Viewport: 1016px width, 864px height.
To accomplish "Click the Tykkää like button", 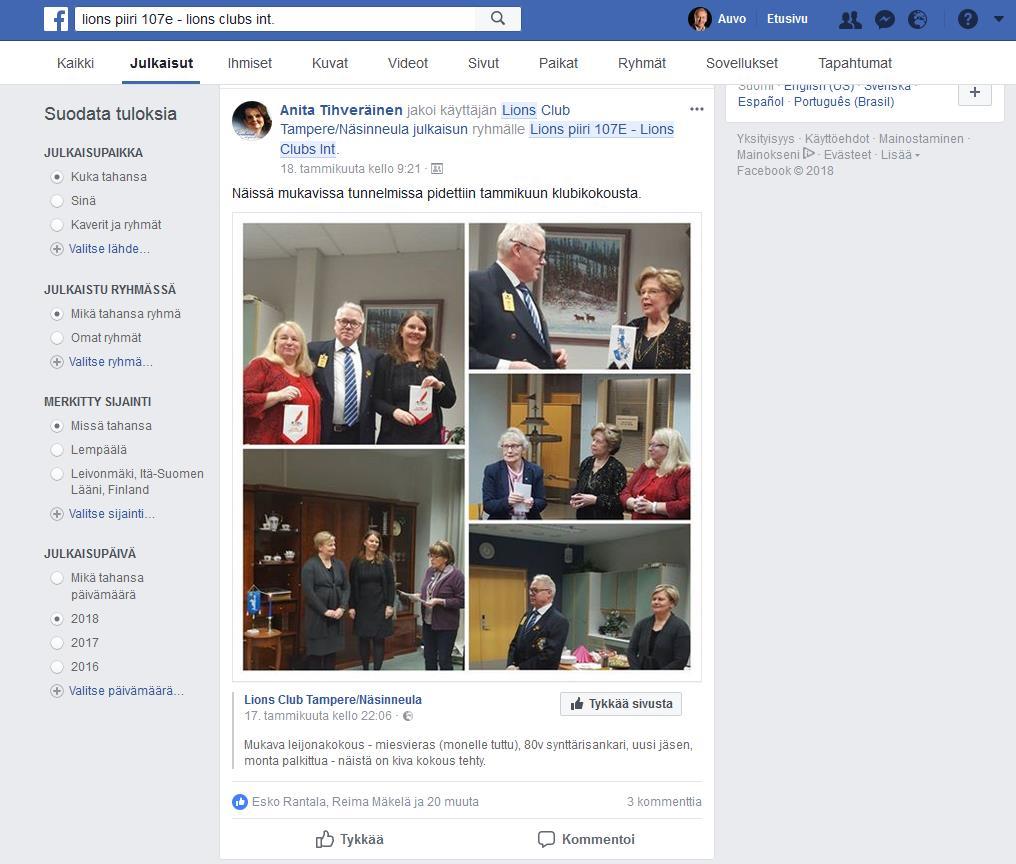I will pyautogui.click(x=349, y=839).
